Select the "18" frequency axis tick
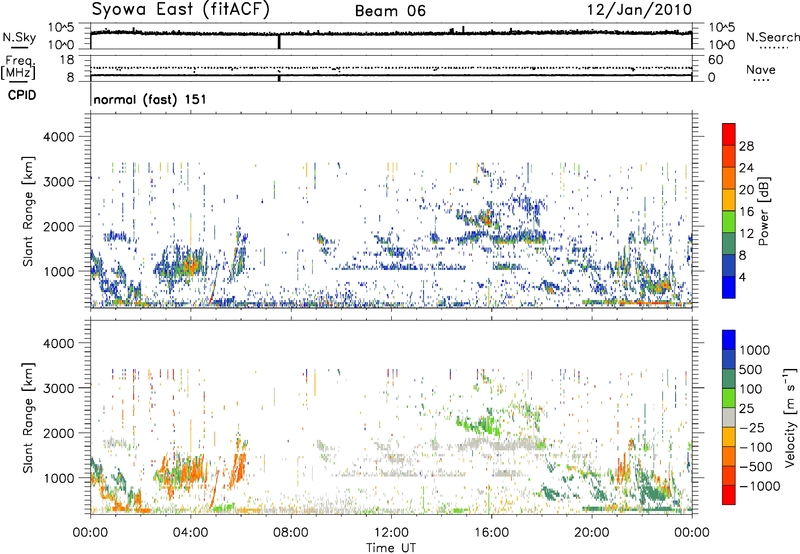 (x=67, y=60)
